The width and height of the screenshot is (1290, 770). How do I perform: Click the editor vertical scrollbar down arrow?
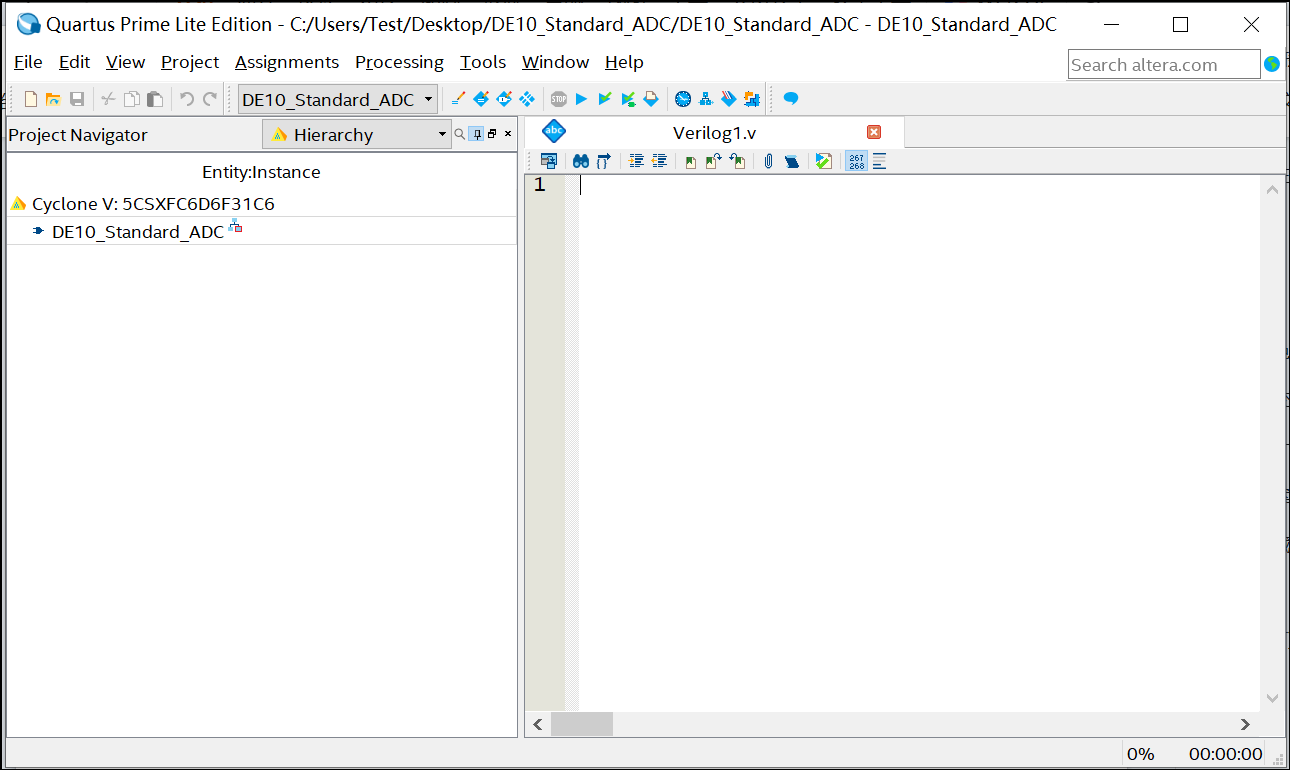click(x=1272, y=698)
